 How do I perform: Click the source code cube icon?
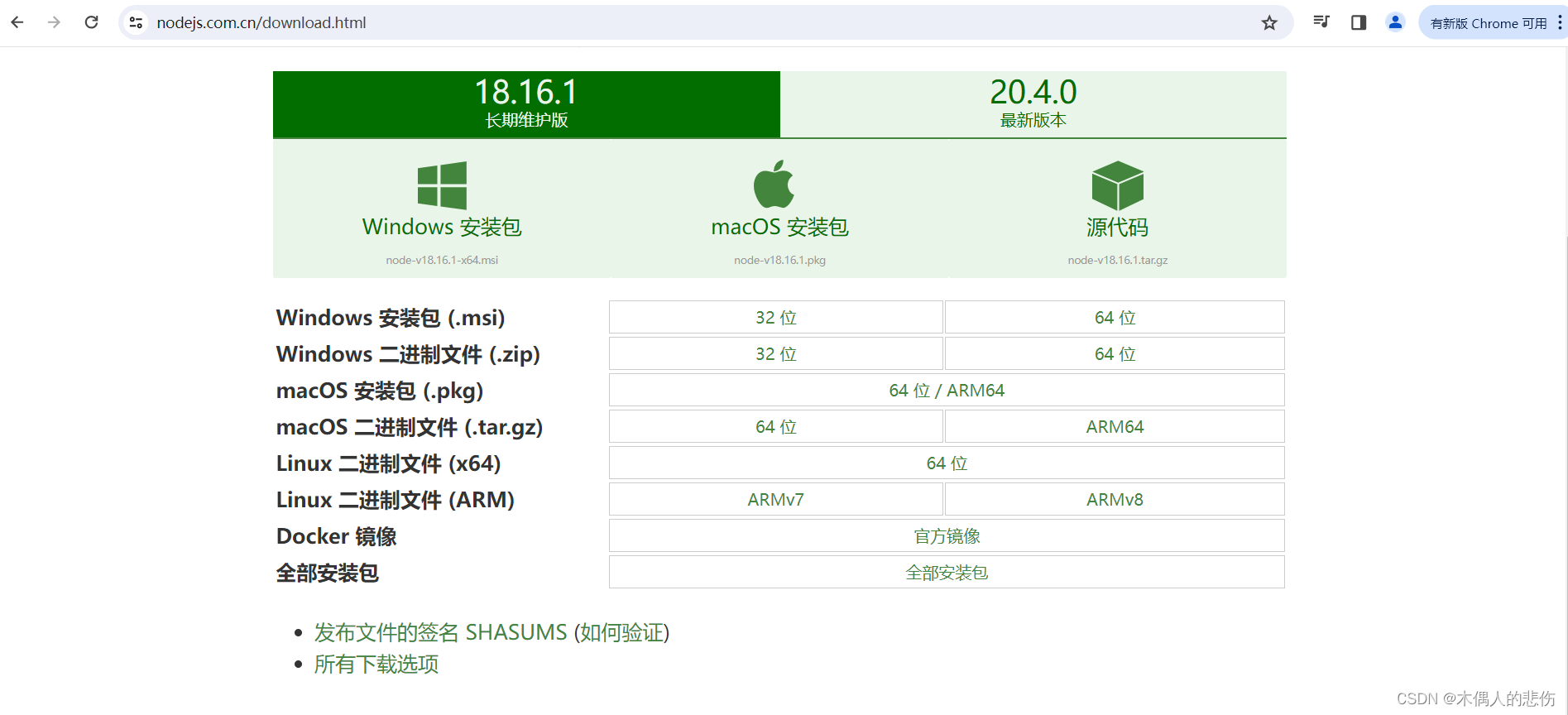(x=1118, y=185)
